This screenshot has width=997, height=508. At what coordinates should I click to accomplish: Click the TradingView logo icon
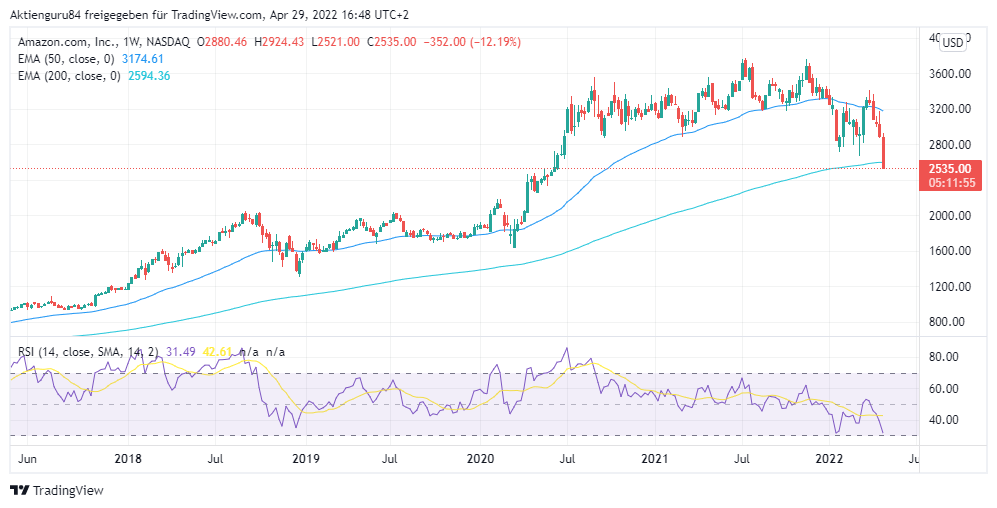coord(20,490)
